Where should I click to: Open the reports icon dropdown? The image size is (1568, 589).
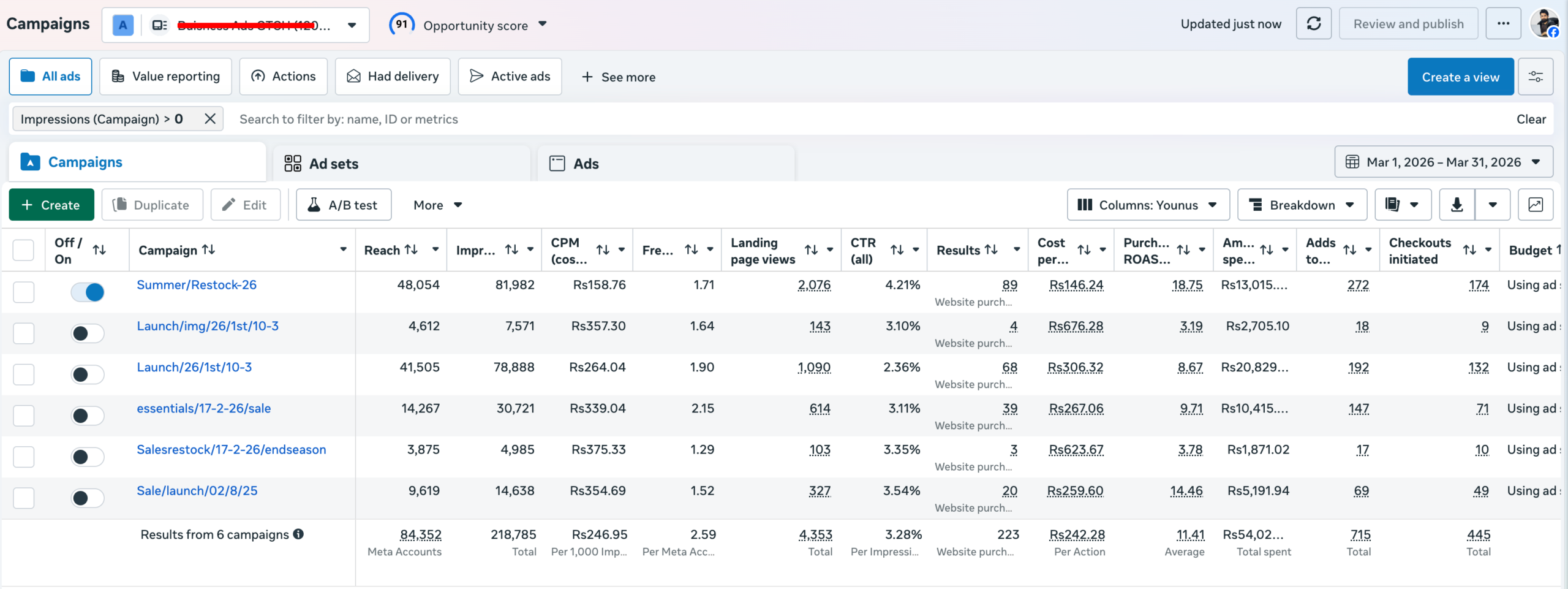tap(1403, 205)
